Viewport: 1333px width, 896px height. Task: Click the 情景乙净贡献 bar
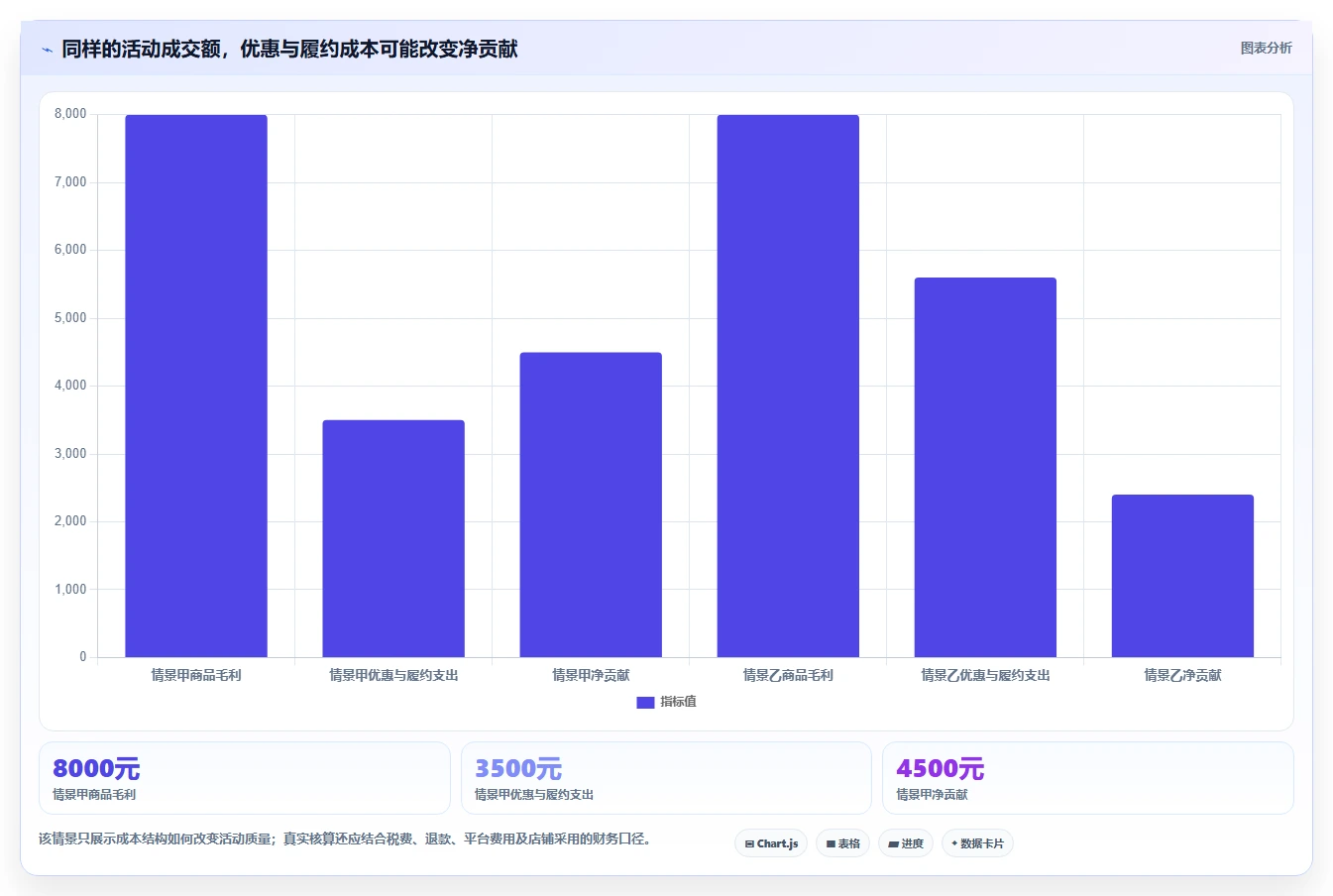pos(1182,576)
